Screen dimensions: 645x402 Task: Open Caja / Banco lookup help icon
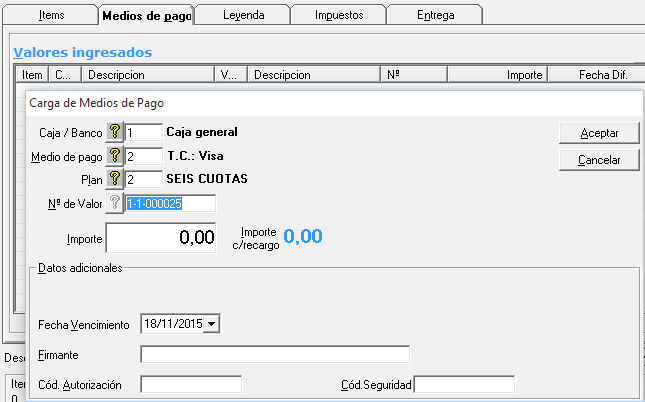pyautogui.click(x=115, y=132)
